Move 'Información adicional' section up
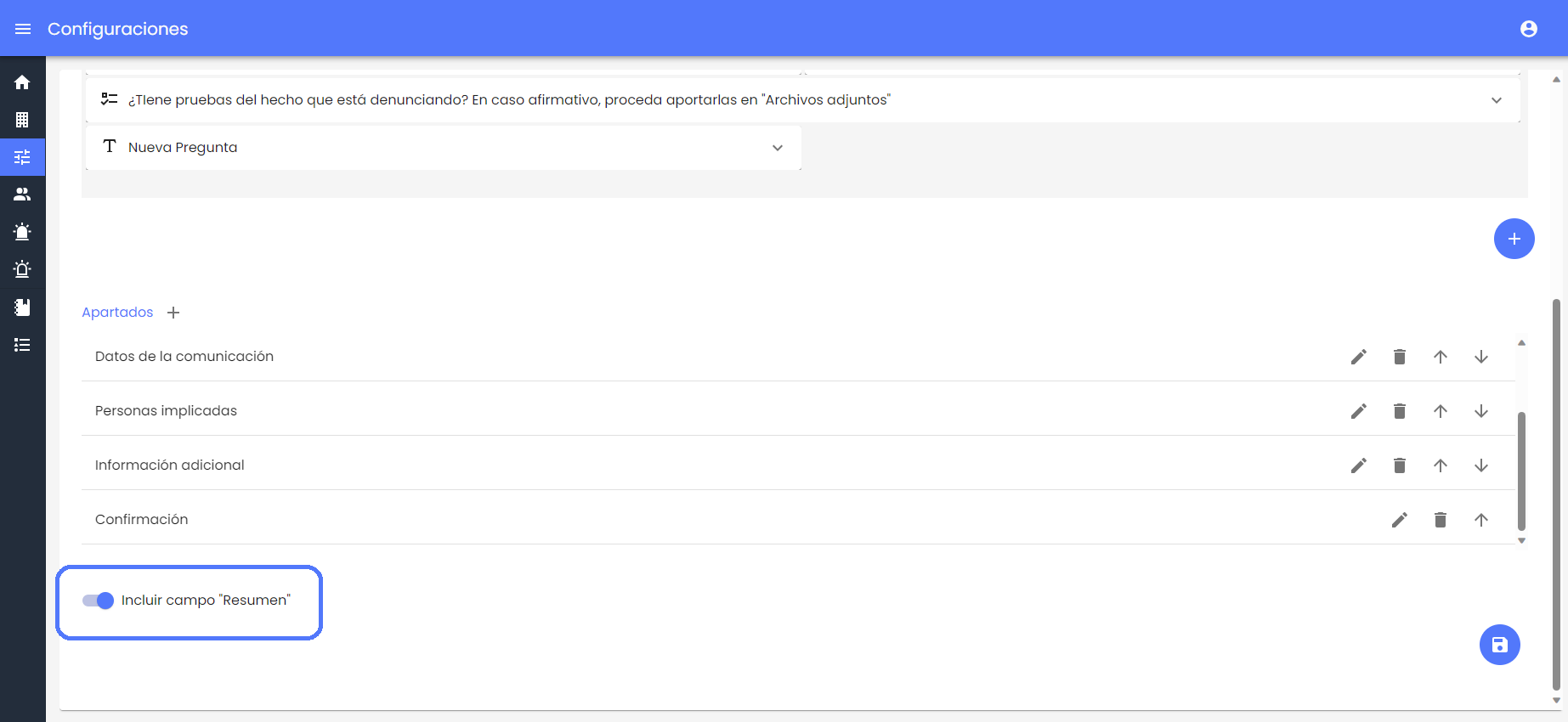1568x722 pixels. tap(1440, 465)
